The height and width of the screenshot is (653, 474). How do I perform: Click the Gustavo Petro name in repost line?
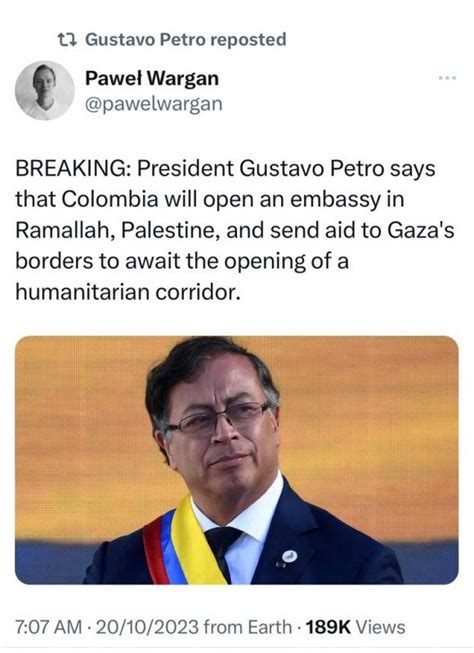[x=145, y=40]
